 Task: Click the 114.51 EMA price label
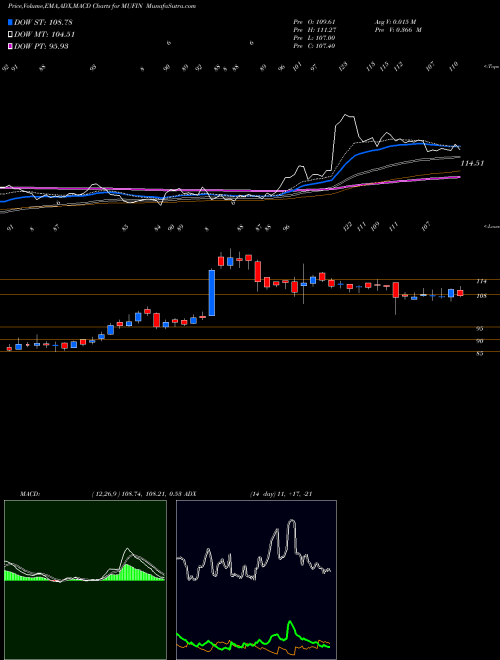[472, 163]
